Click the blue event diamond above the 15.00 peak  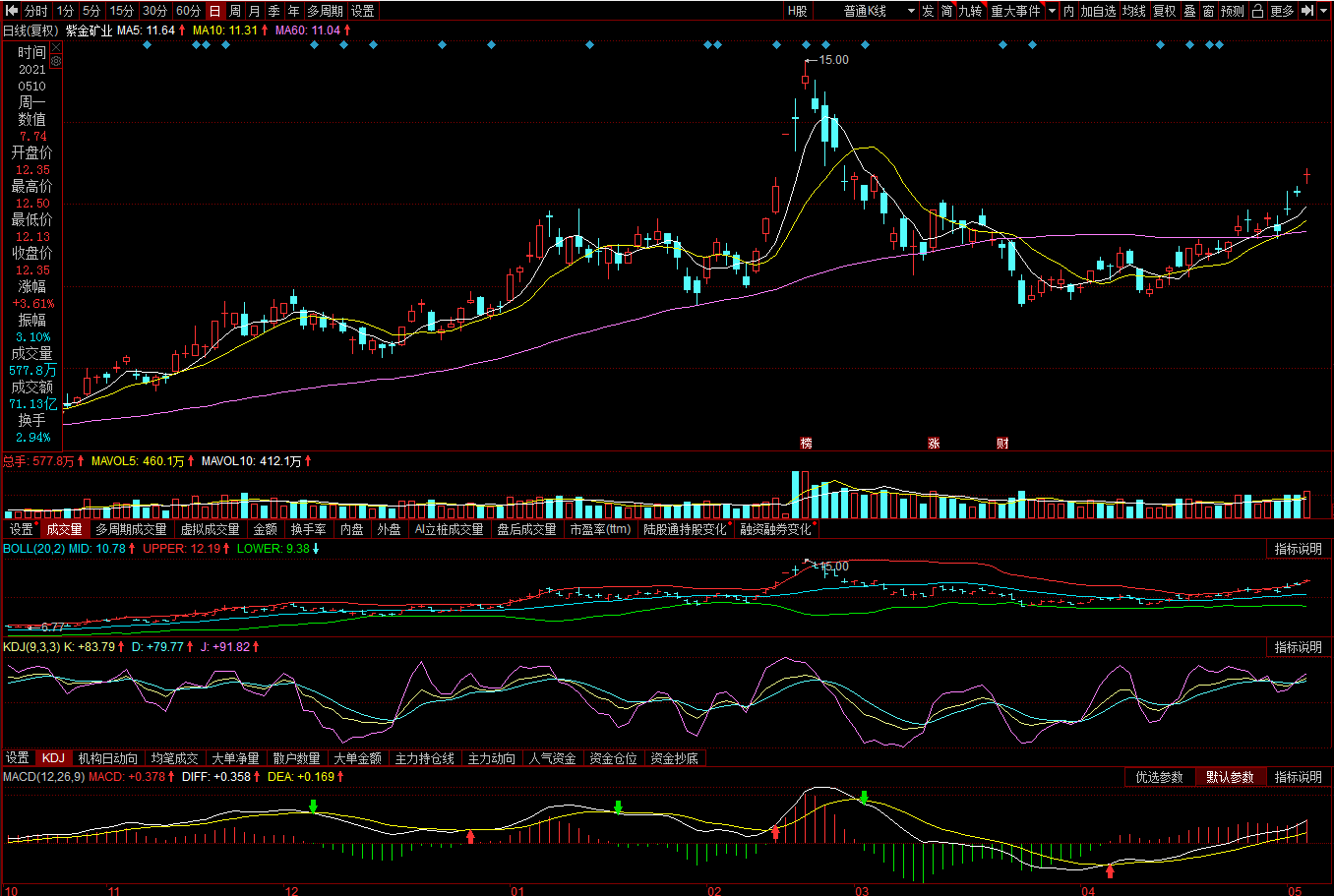pyautogui.click(x=806, y=44)
